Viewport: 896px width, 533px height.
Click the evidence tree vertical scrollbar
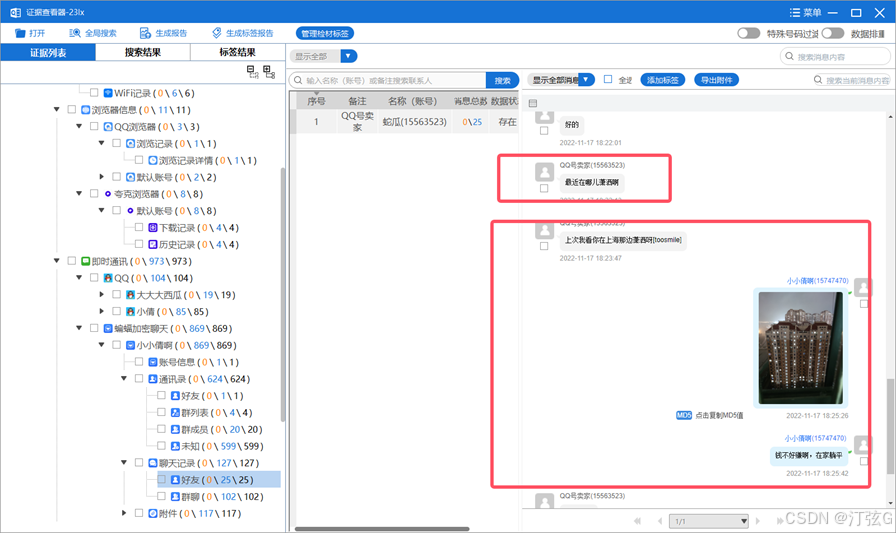[x=283, y=294]
